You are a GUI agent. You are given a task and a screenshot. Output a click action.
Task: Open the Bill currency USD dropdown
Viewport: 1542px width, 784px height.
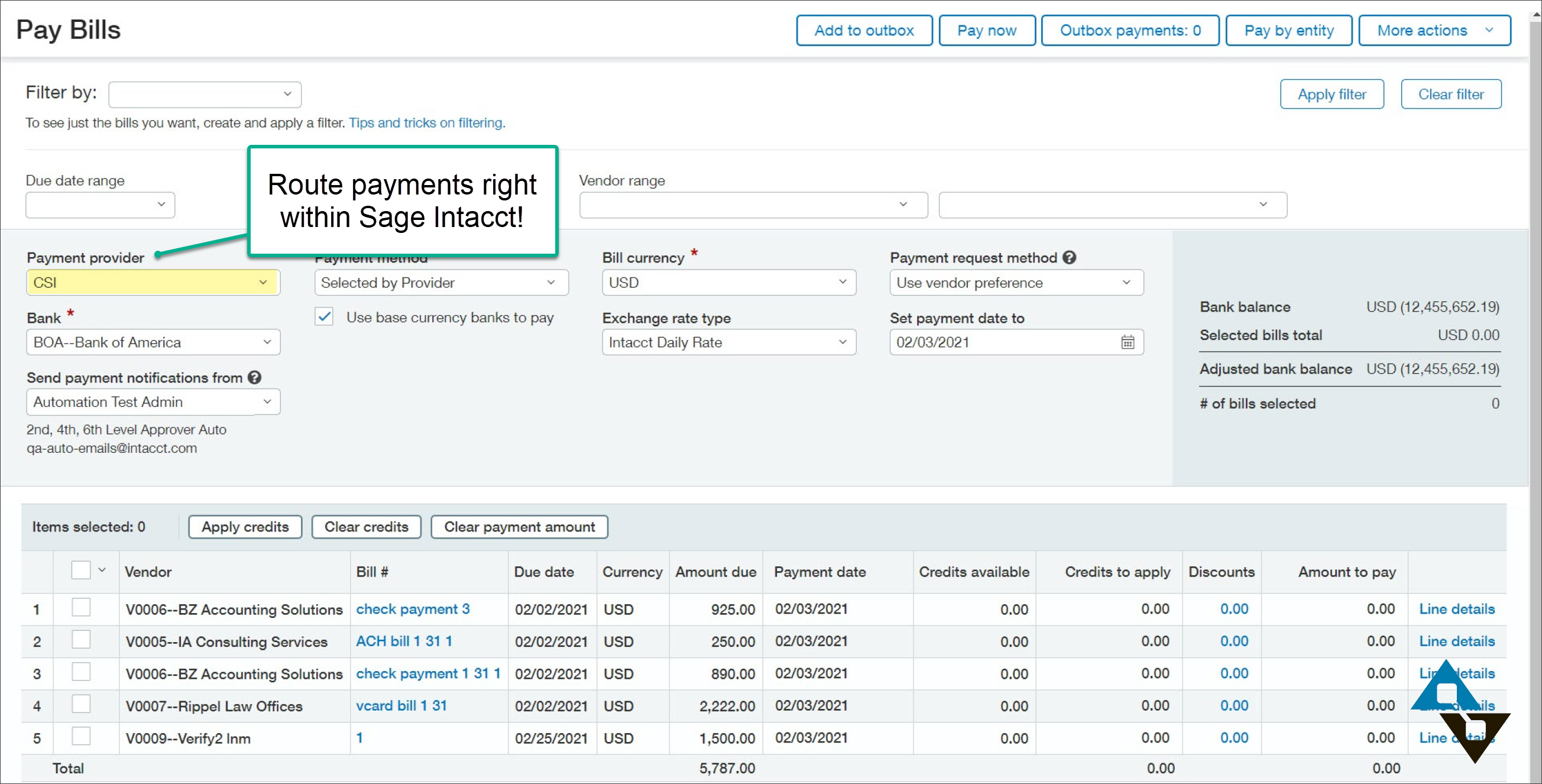tap(728, 283)
